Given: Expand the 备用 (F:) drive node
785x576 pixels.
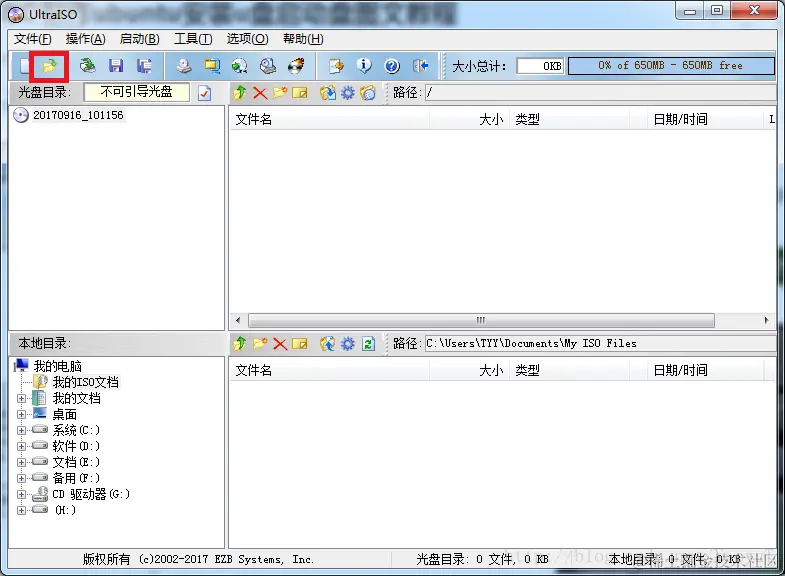Looking at the screenshot, I should (21, 478).
